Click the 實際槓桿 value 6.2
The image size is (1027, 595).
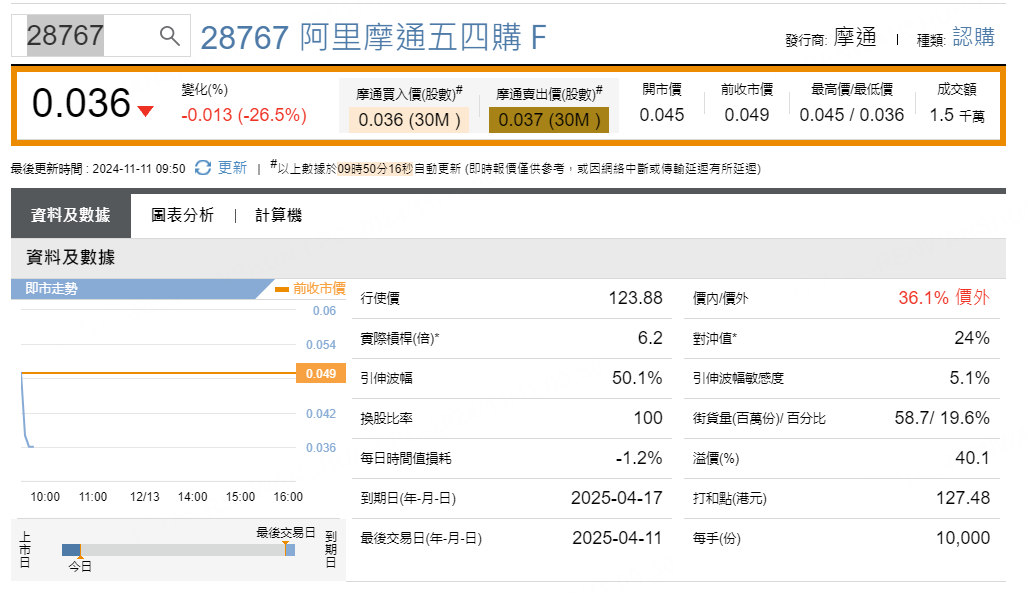click(650, 338)
